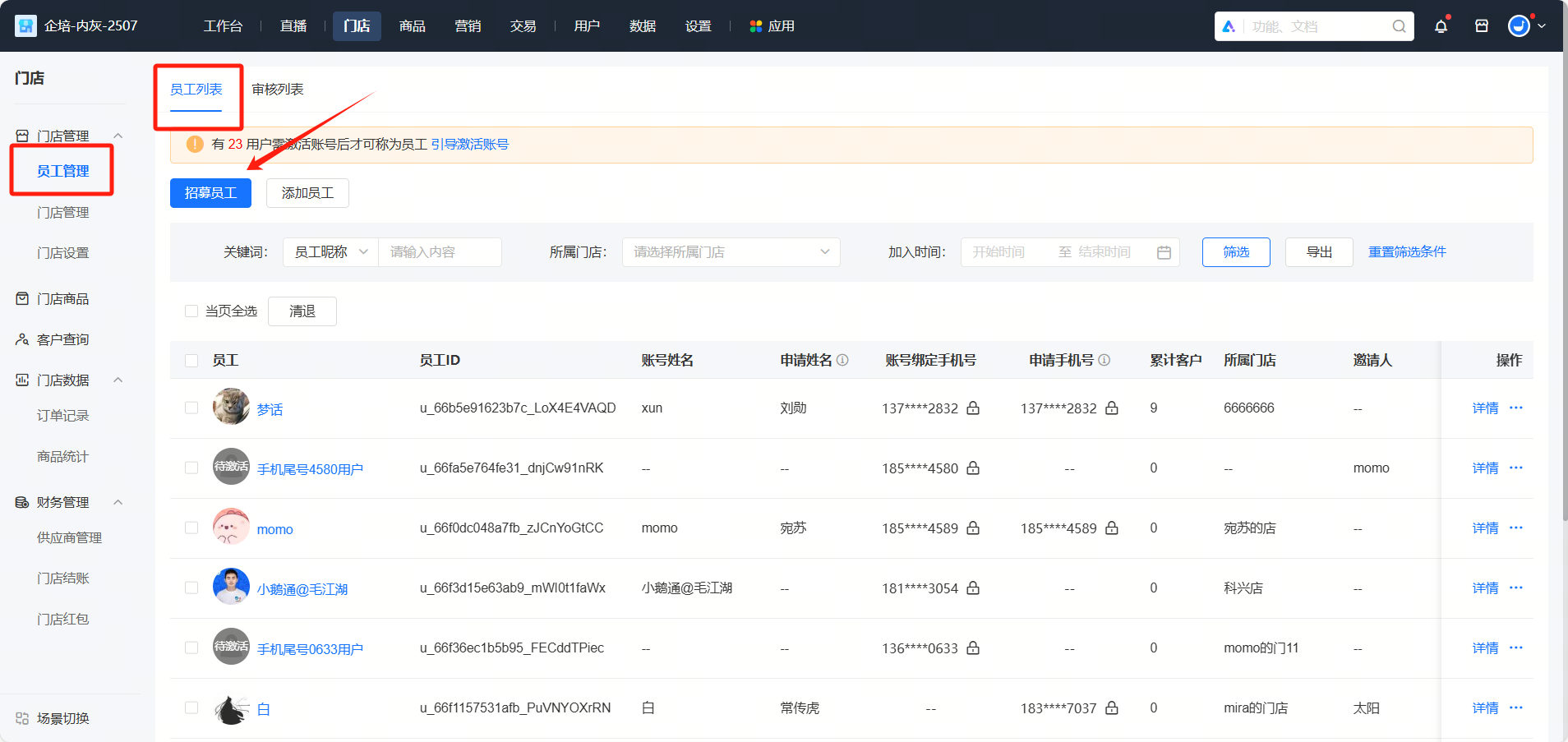The width and height of the screenshot is (1568, 742).
Task: Open 详情 for the momo row
Action: point(1485,528)
